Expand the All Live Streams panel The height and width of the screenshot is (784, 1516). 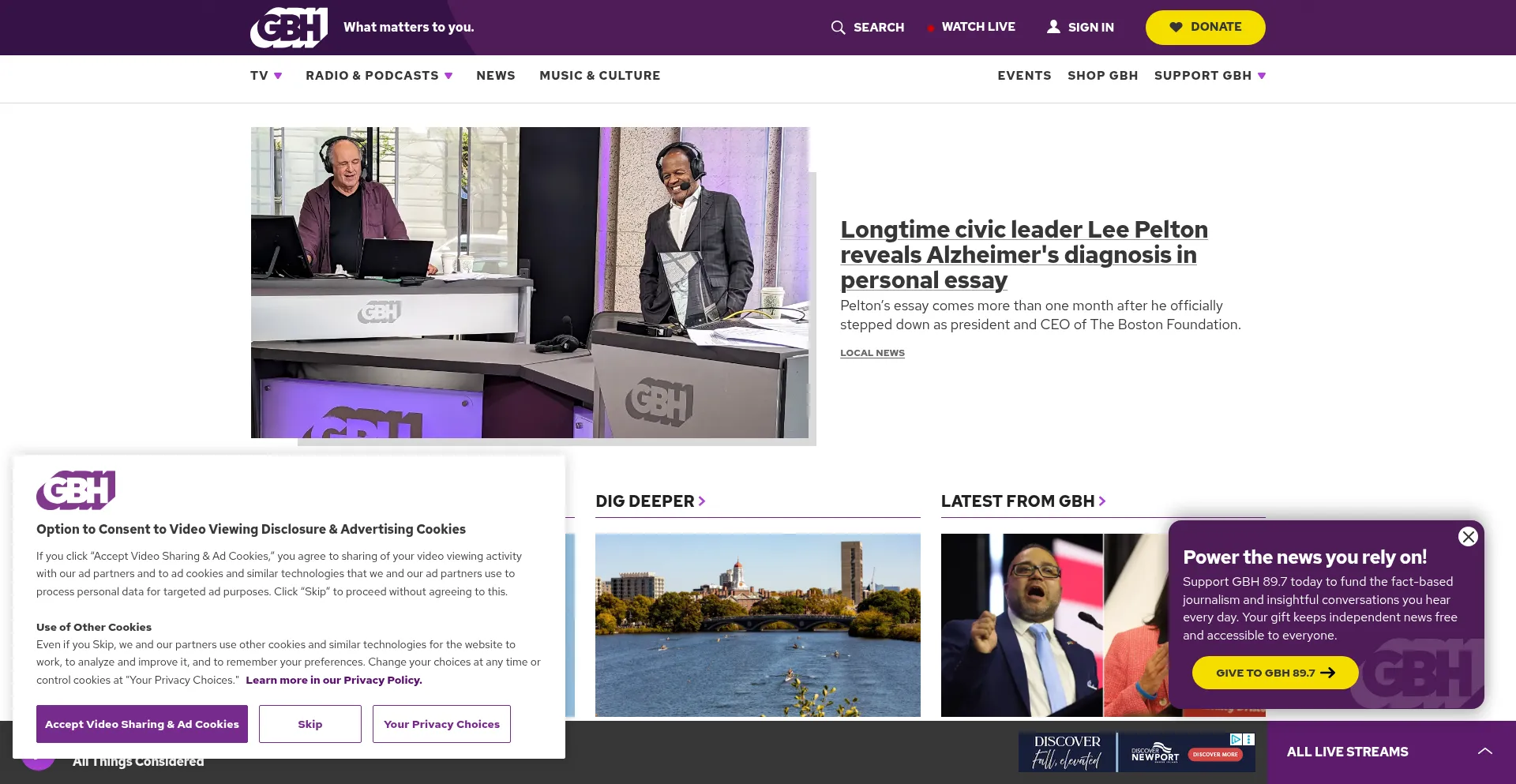(x=1391, y=752)
